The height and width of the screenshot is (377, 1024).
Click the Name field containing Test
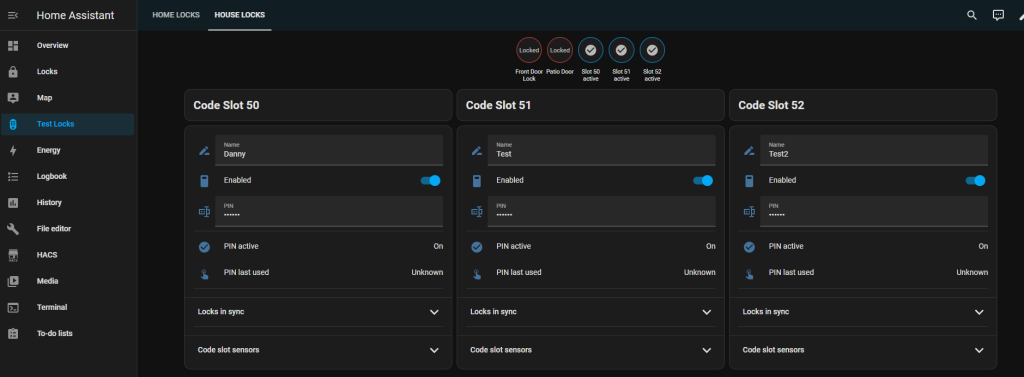pyautogui.click(x=601, y=150)
